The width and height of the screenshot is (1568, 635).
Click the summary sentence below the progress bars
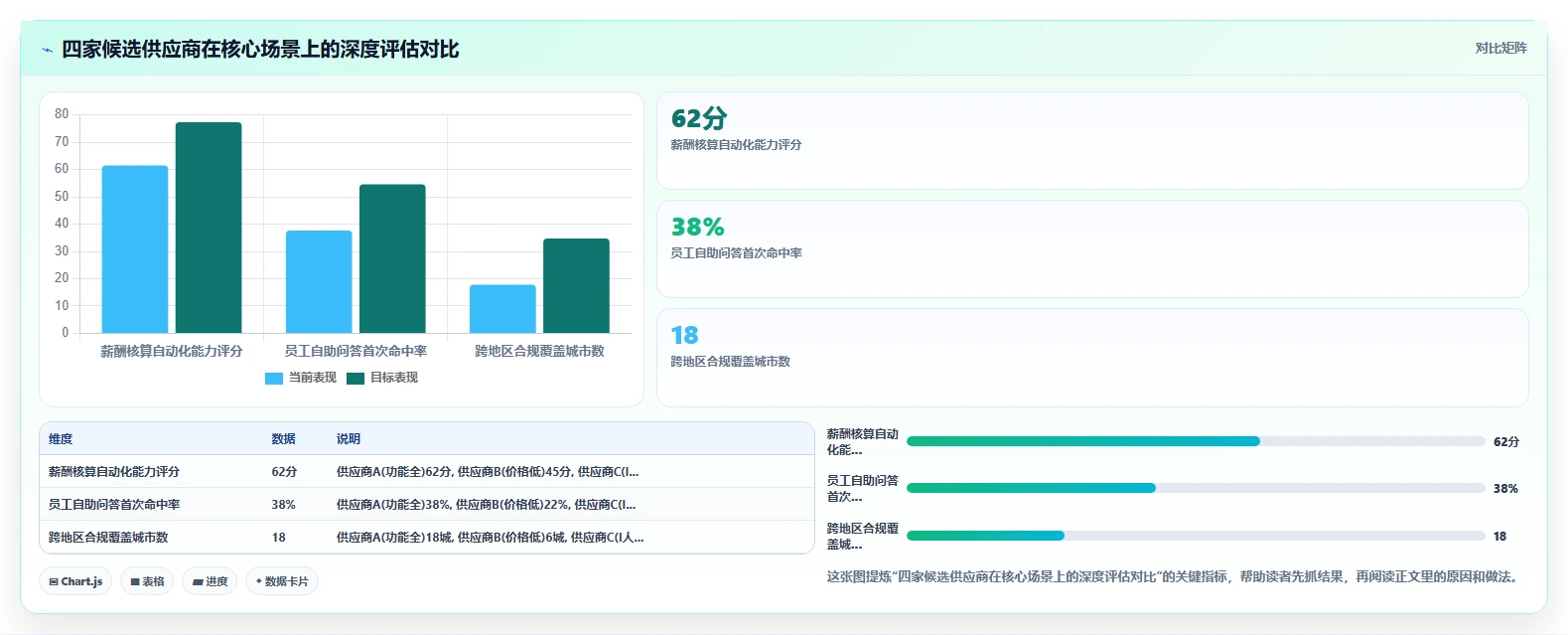(1175, 576)
